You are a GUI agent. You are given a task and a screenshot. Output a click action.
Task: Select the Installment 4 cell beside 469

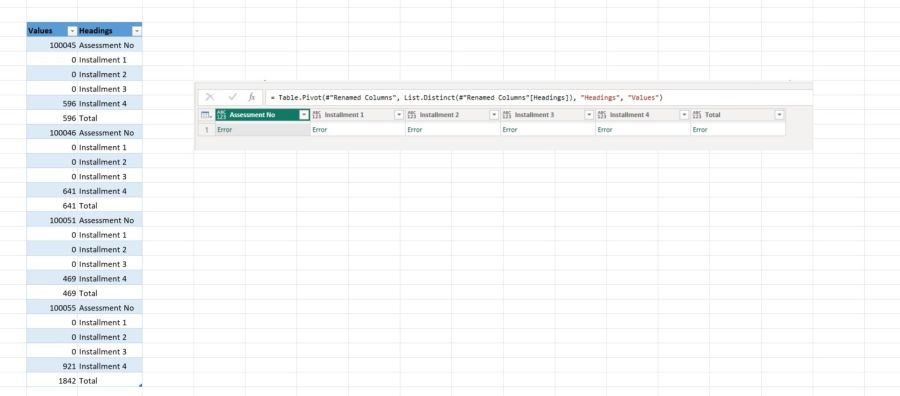110,279
